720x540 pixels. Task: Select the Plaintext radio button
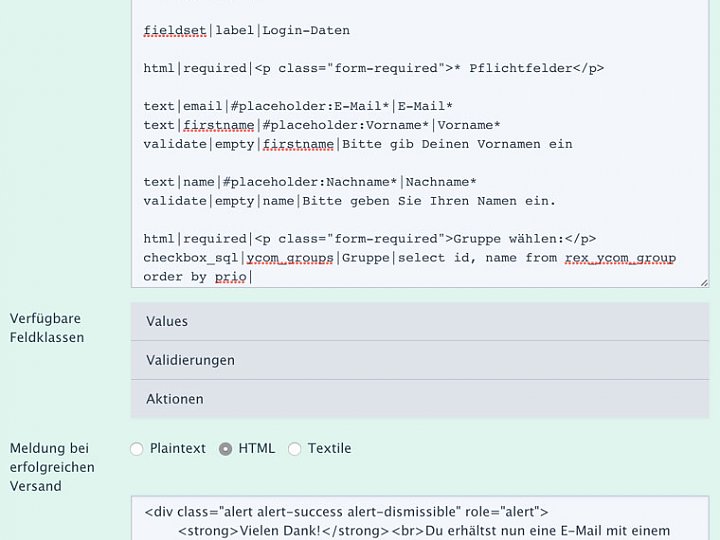[137, 449]
